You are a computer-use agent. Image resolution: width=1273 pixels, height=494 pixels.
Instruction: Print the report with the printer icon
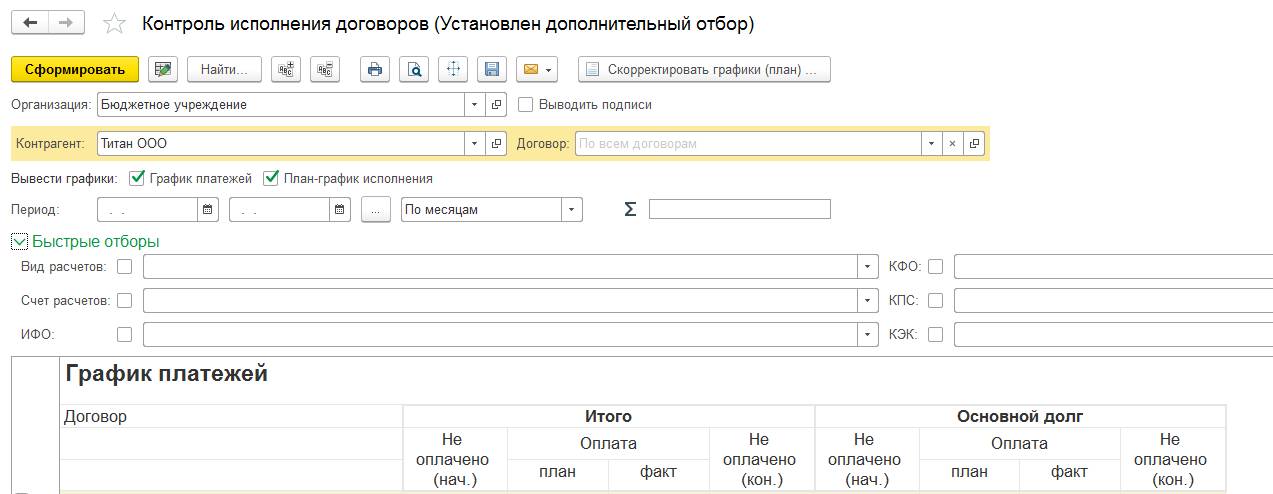coord(375,69)
